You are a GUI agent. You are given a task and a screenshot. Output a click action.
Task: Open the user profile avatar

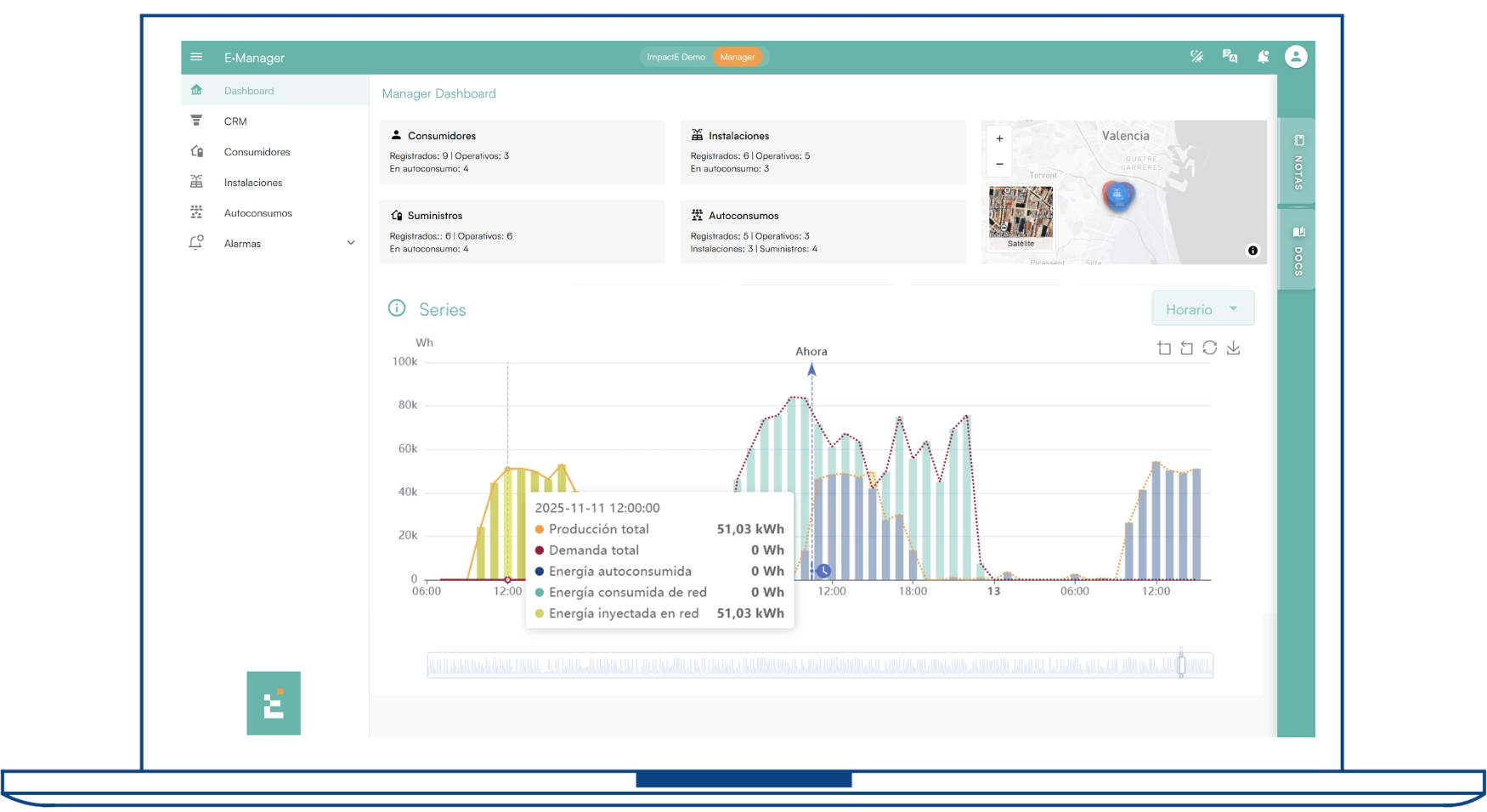pyautogui.click(x=1295, y=57)
